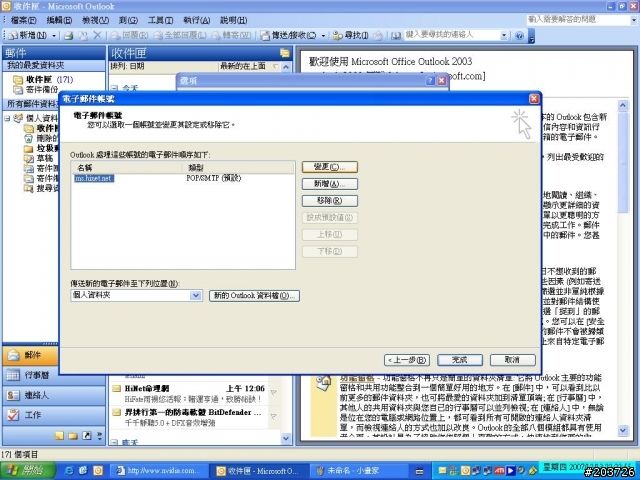Click the 尋找(I) find toolbar button
This screenshot has height=480, width=640.
[351, 36]
